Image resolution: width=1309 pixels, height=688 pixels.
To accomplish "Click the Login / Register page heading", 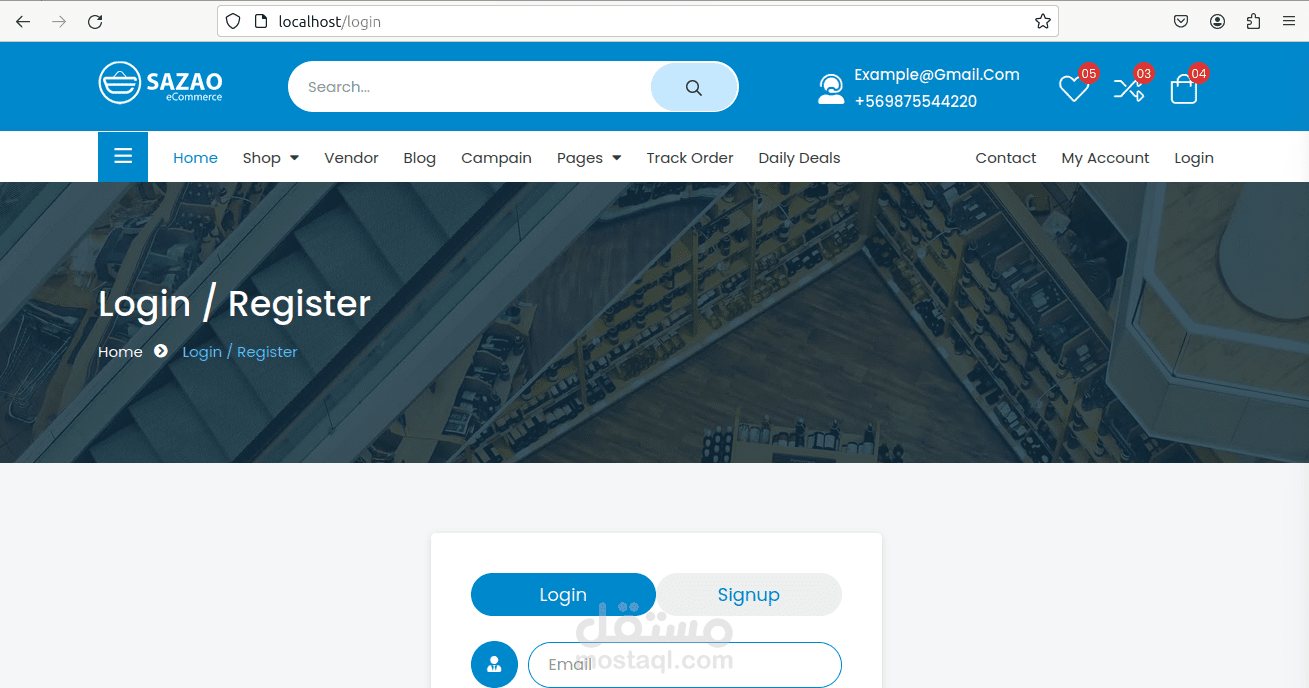I will click(x=235, y=303).
